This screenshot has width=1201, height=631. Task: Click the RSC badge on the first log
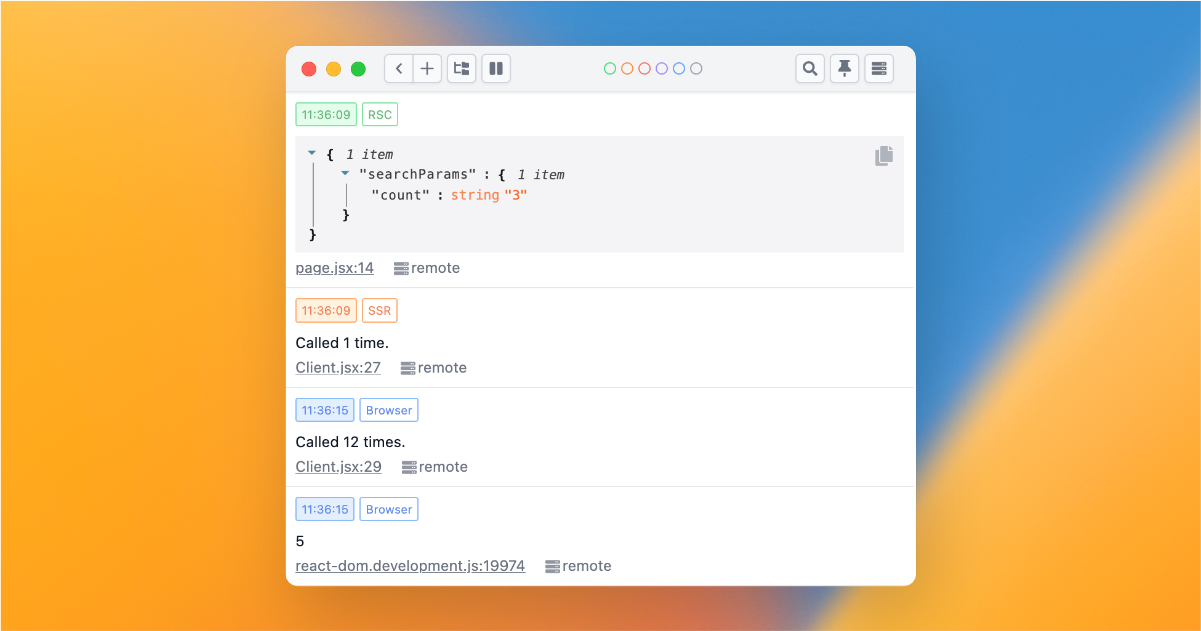coord(379,114)
